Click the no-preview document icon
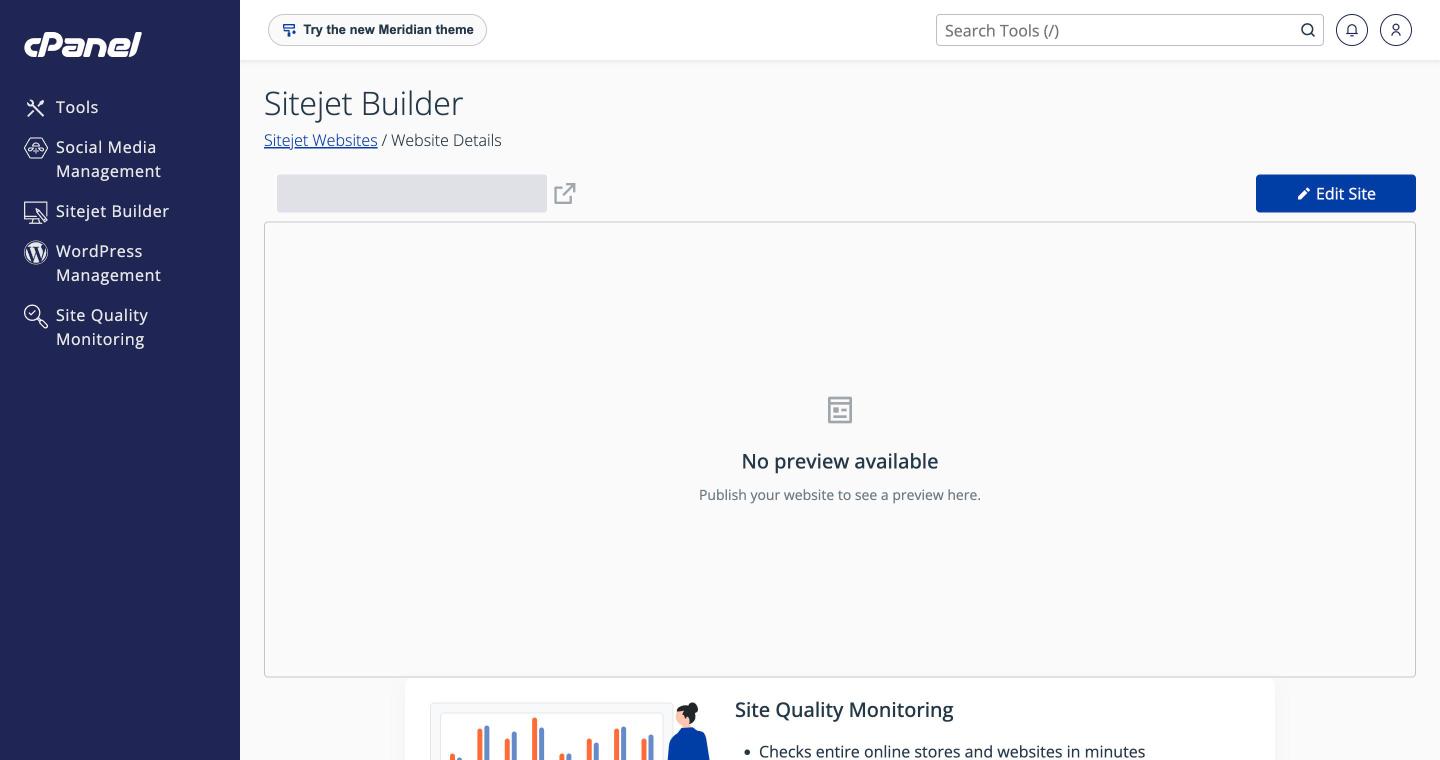Image resolution: width=1440 pixels, height=760 pixels. pos(840,410)
